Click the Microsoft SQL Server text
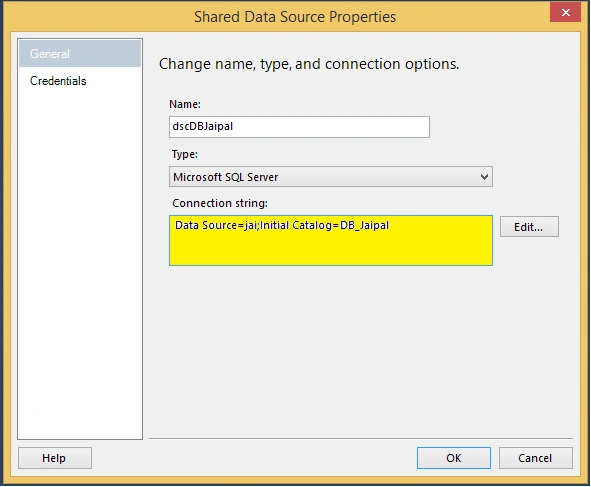Screen dimensions: 591x487 point(225,177)
